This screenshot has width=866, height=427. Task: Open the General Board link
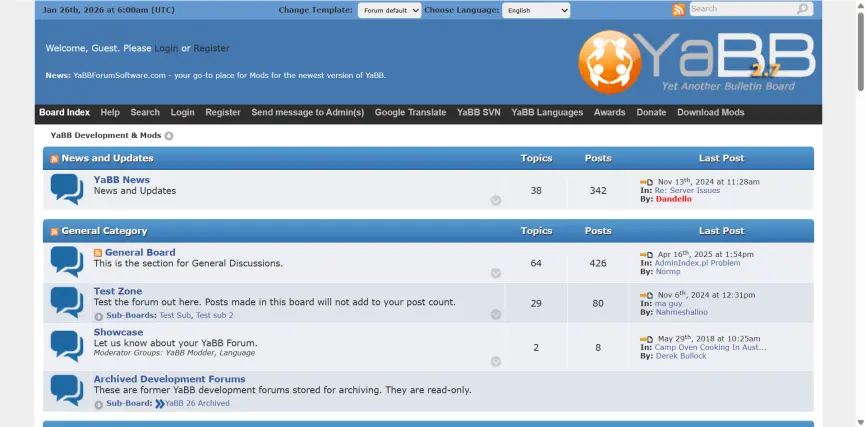140,252
